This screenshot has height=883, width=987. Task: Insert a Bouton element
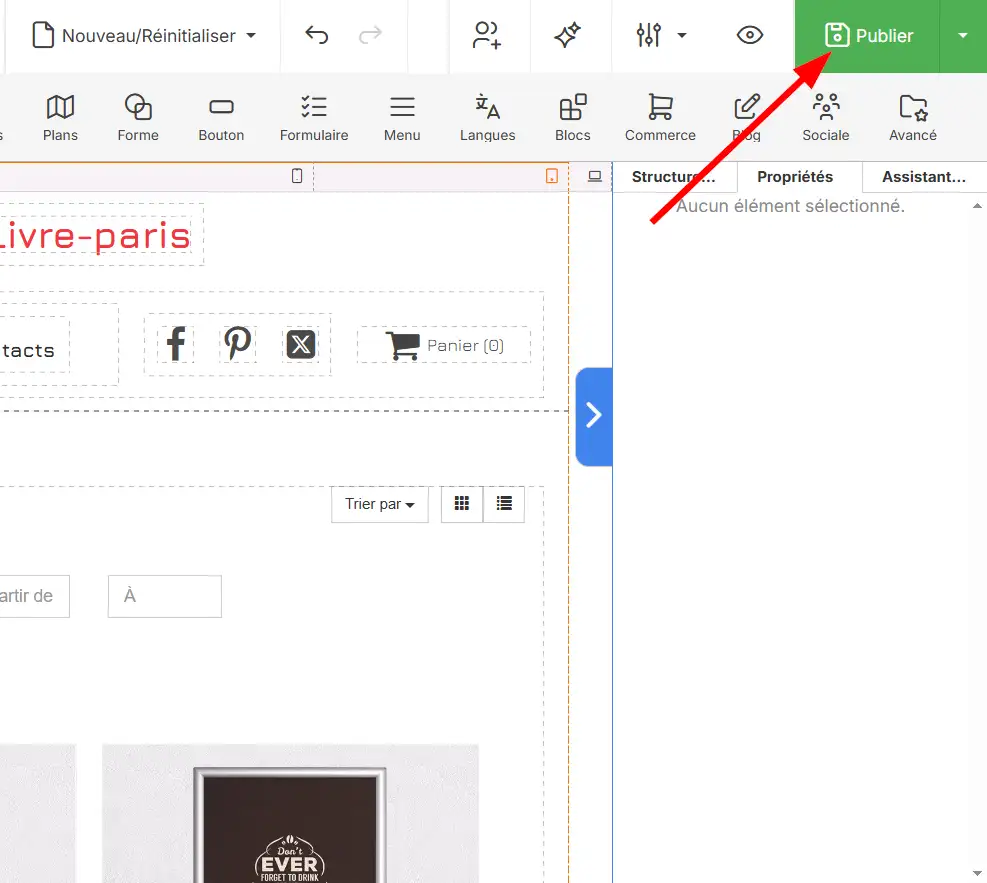pyautogui.click(x=221, y=118)
